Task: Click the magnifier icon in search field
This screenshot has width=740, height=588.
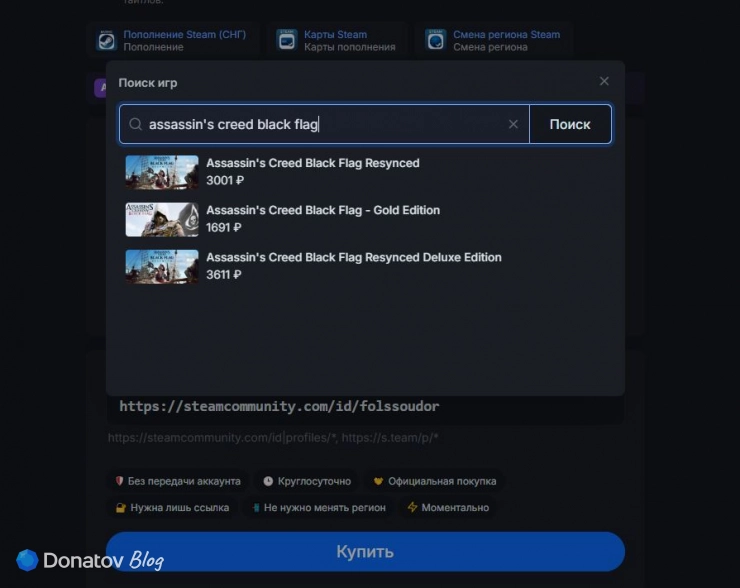Action: pyautogui.click(x=135, y=124)
